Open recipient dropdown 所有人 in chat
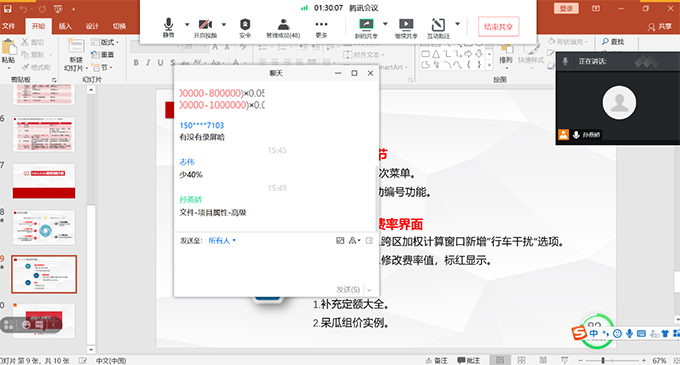Image resolution: width=680 pixels, height=365 pixels. [222, 241]
